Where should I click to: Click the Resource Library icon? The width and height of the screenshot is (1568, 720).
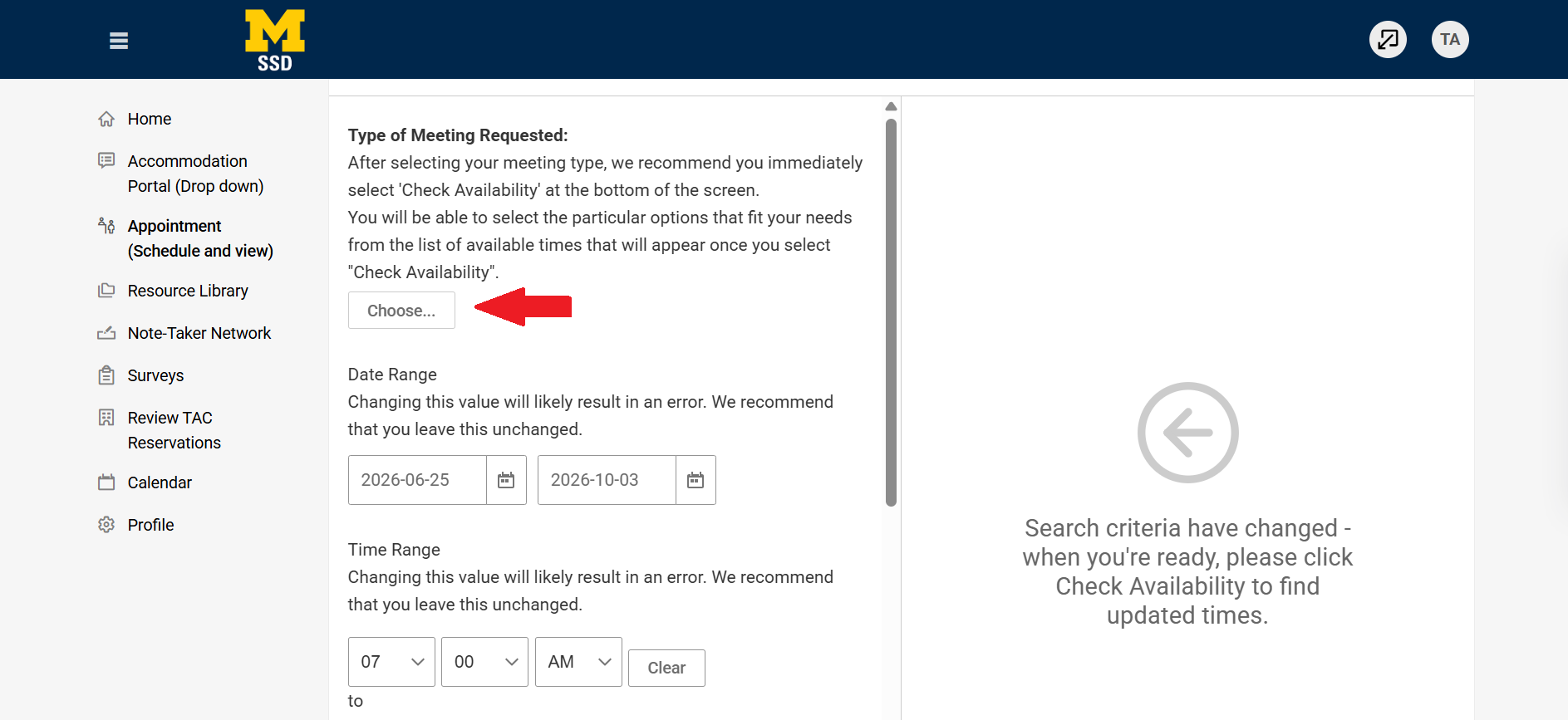point(106,291)
